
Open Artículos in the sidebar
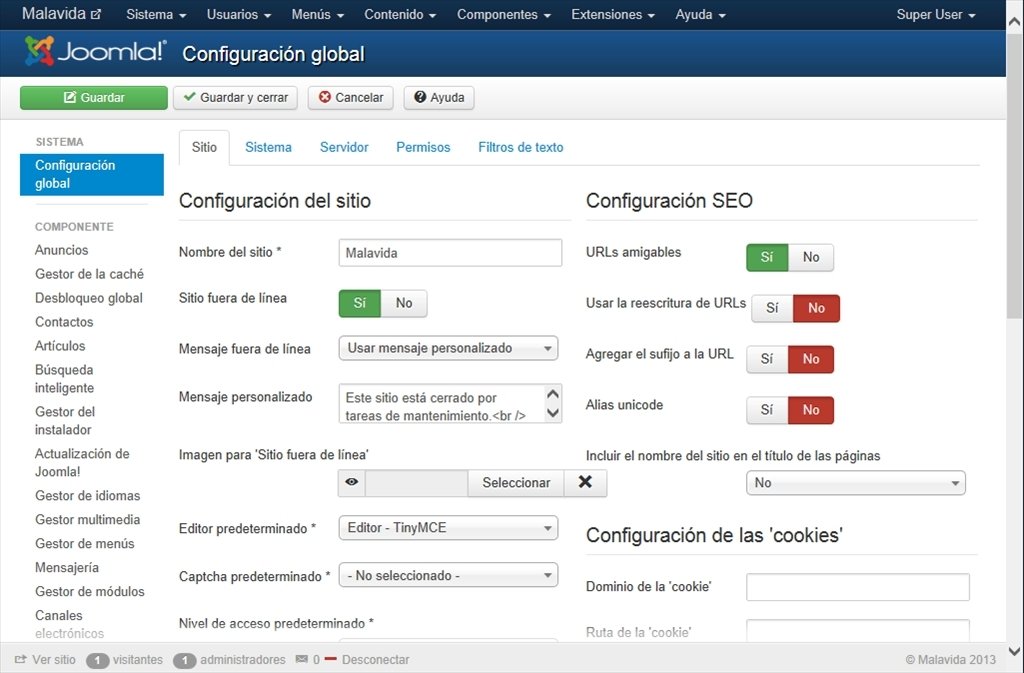[x=60, y=346]
